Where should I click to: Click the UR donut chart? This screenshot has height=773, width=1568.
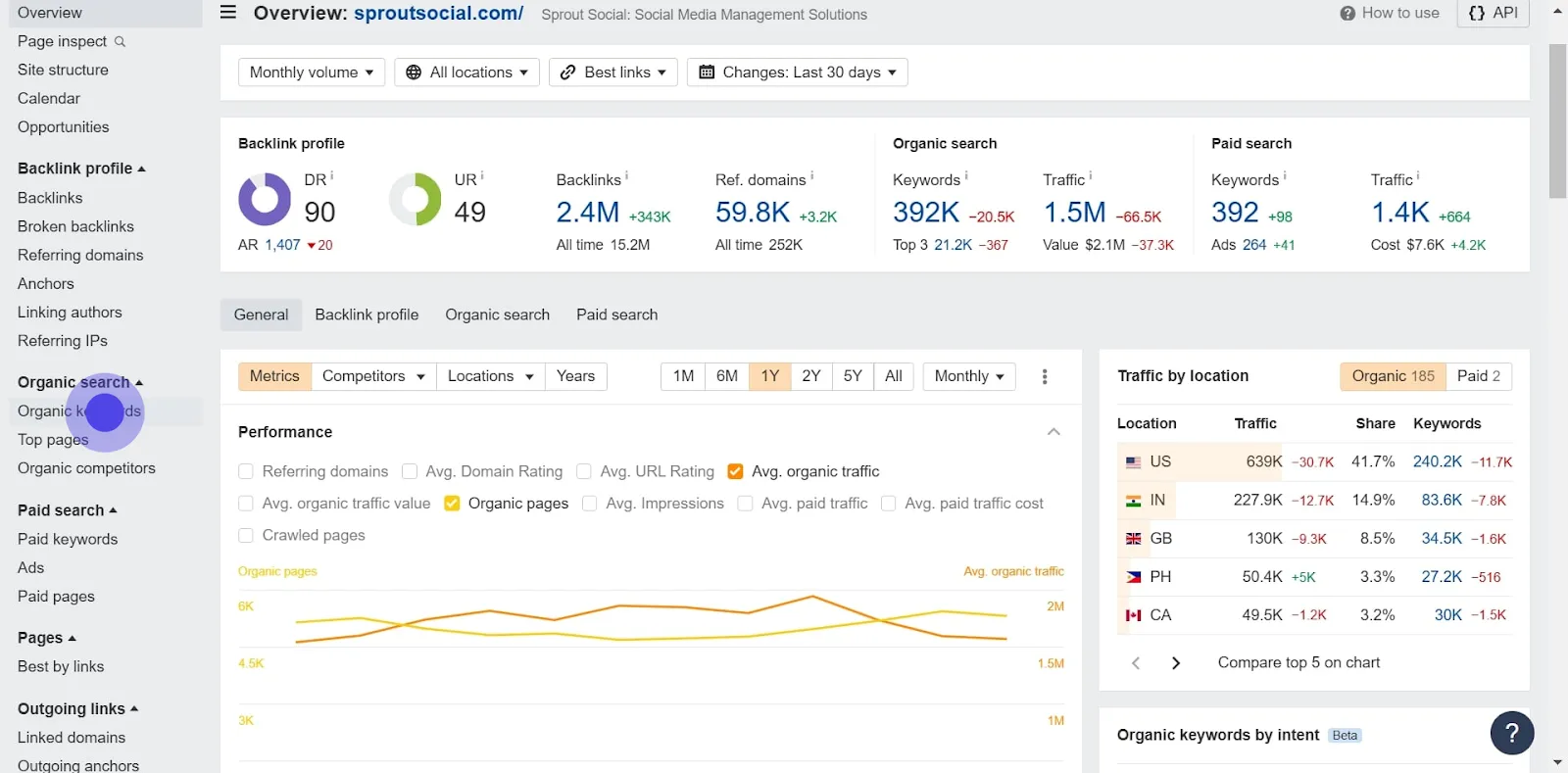[x=416, y=199]
